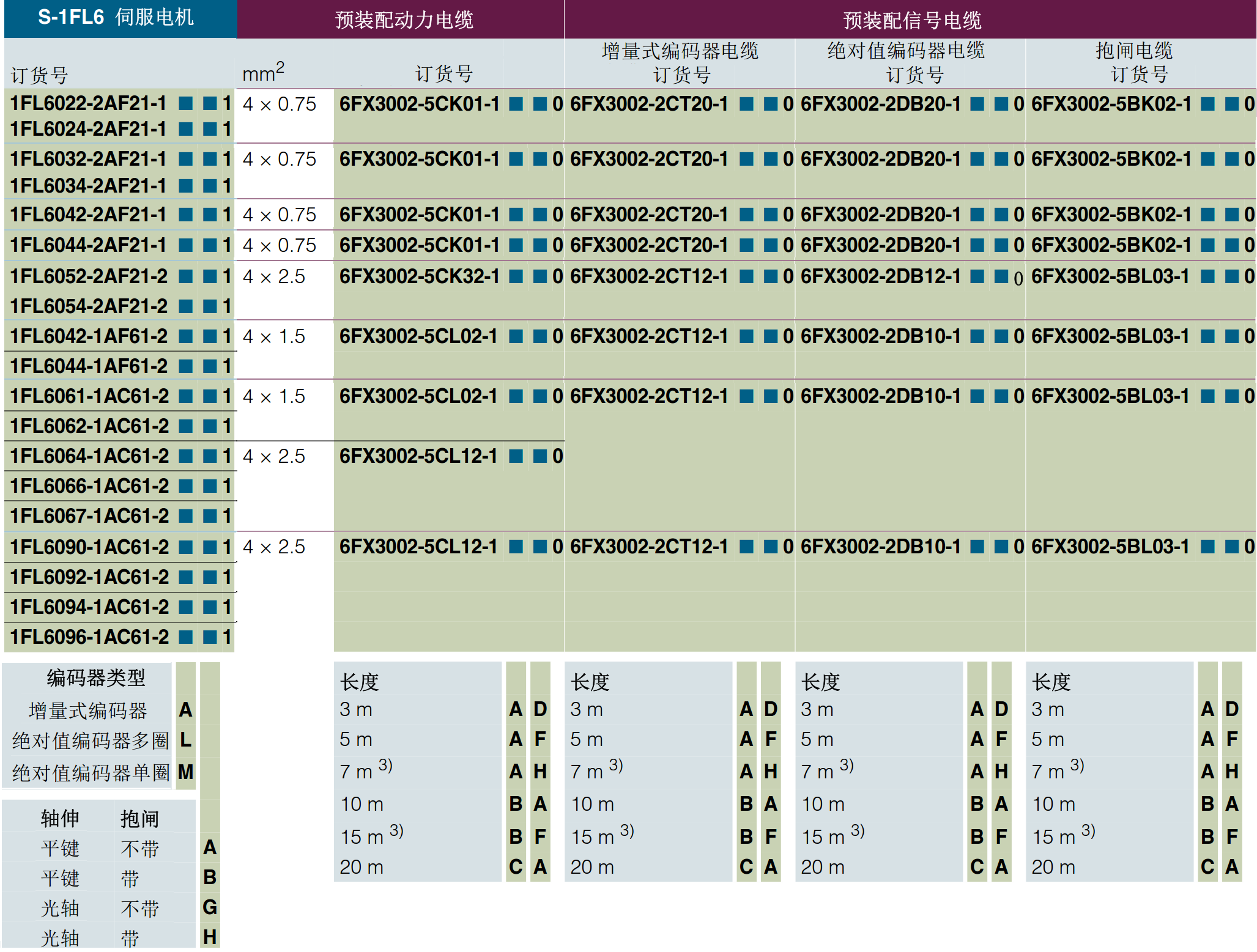The height and width of the screenshot is (952, 1257).
Task: Select single-turn absolute encoder code letter M
Action: [x=185, y=772]
